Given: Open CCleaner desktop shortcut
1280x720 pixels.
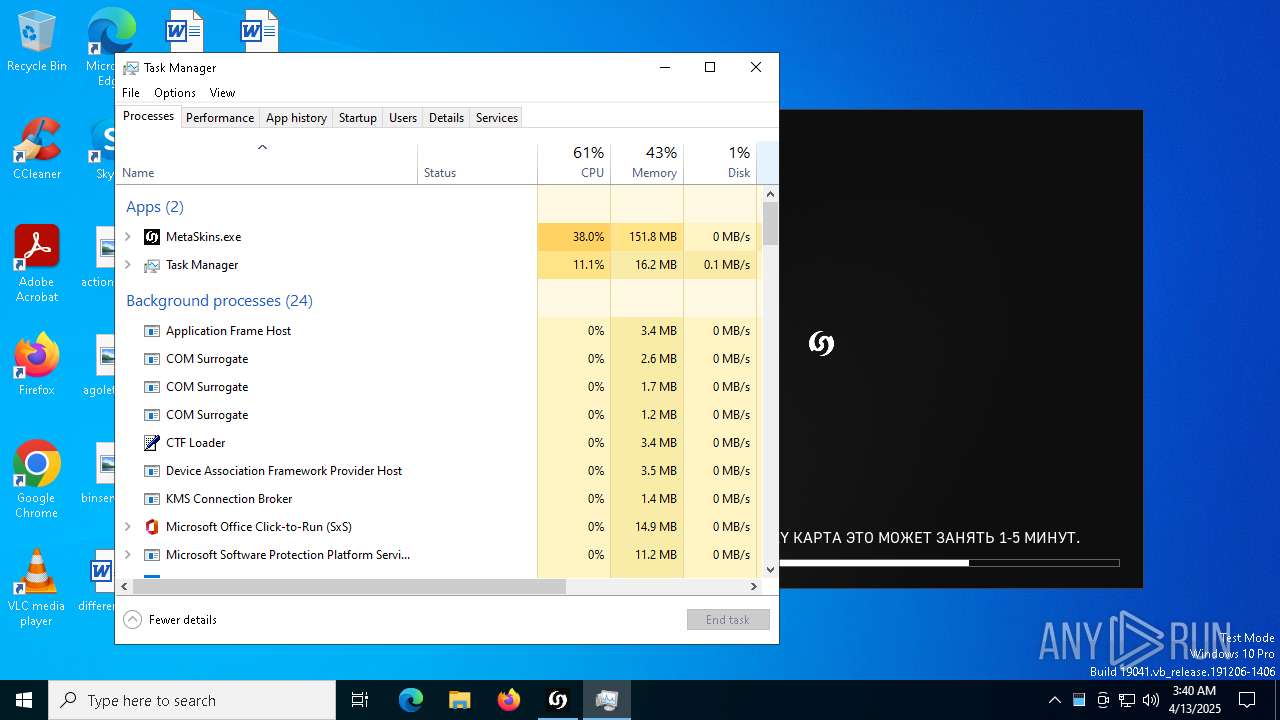Looking at the screenshot, I should coord(37,149).
